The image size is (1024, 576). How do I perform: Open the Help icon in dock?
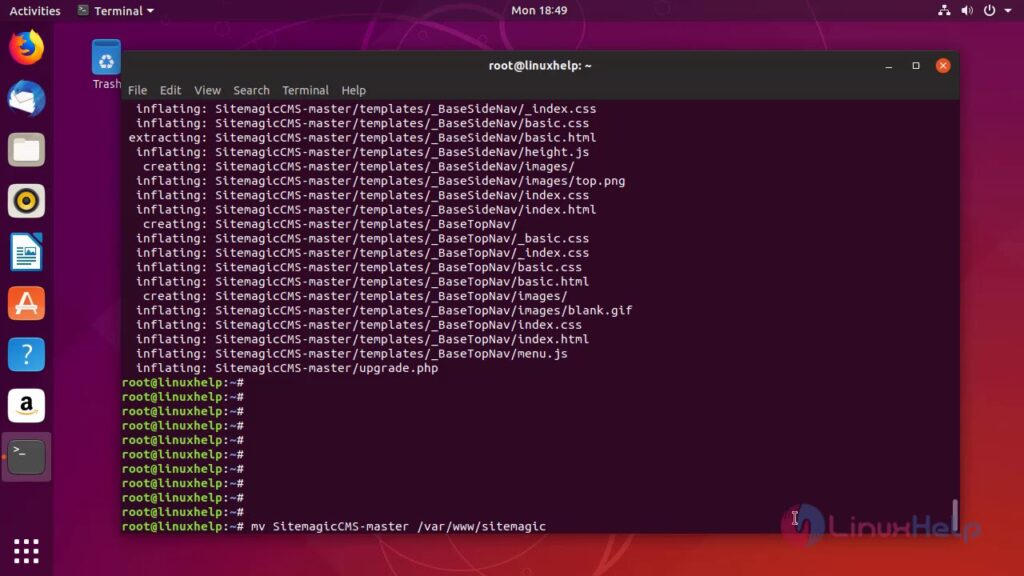(26, 354)
